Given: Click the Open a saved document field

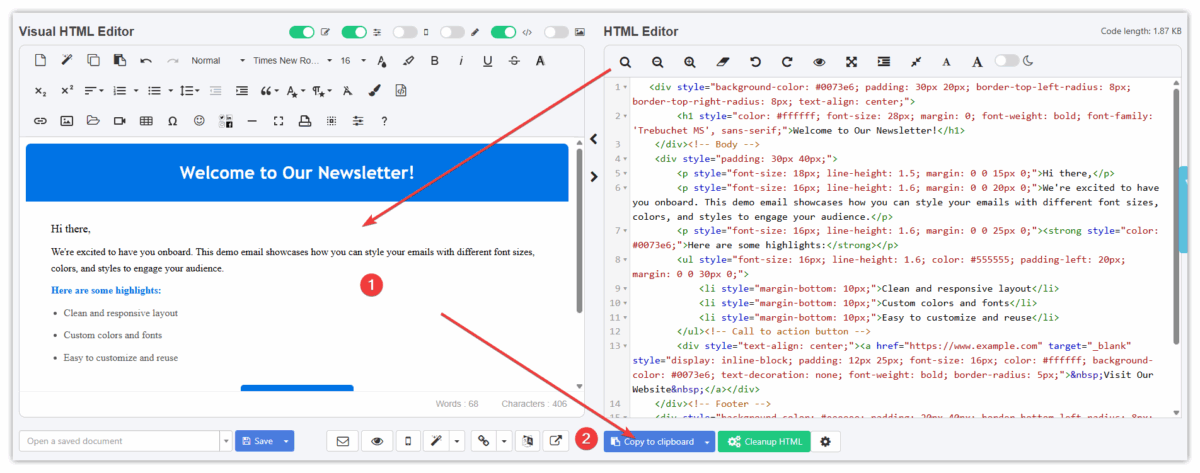Looking at the screenshot, I should point(117,441).
